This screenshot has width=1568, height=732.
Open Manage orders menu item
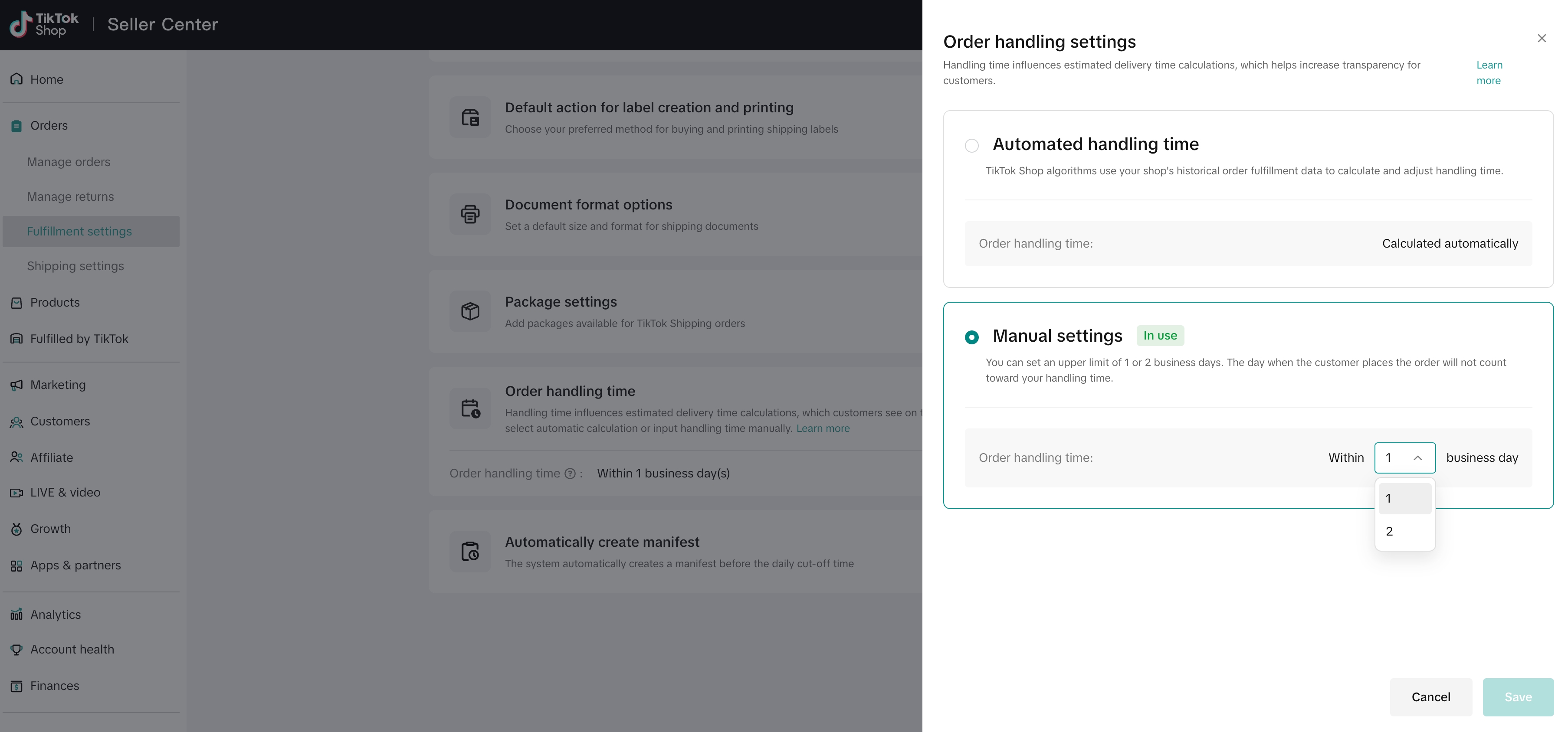coord(69,163)
